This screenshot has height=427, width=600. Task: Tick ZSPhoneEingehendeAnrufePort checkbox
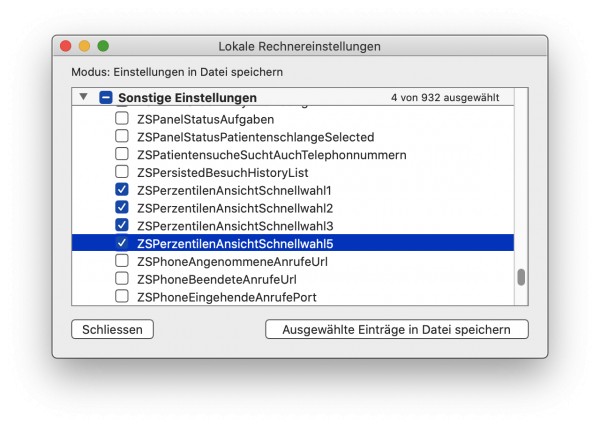pyautogui.click(x=122, y=296)
